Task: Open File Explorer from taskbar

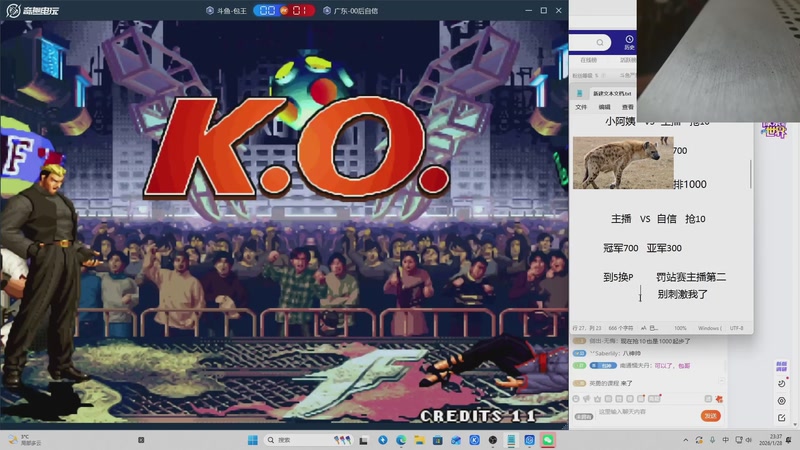Action: (x=419, y=440)
